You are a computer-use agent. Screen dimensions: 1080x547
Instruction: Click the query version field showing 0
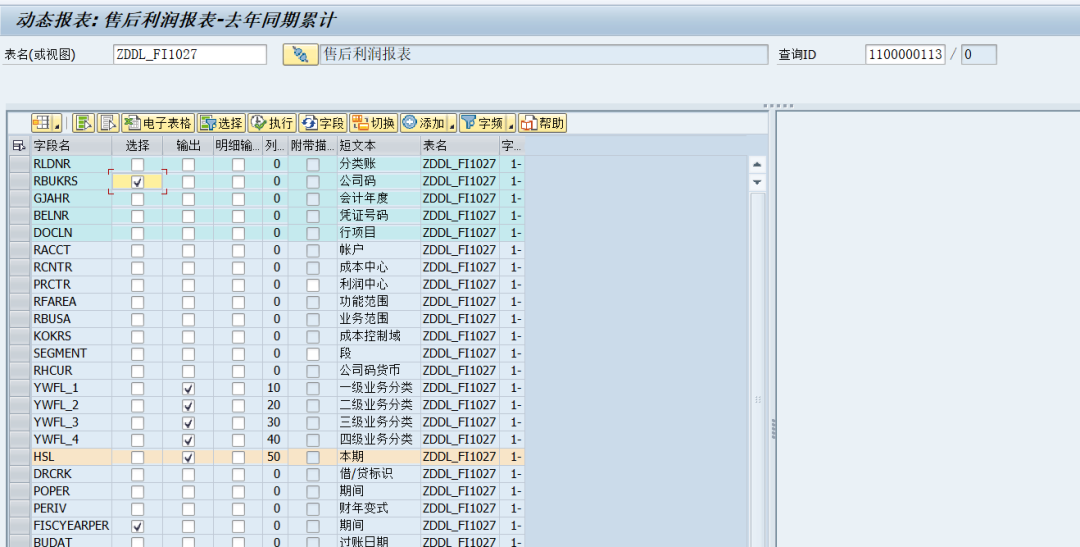tap(979, 54)
